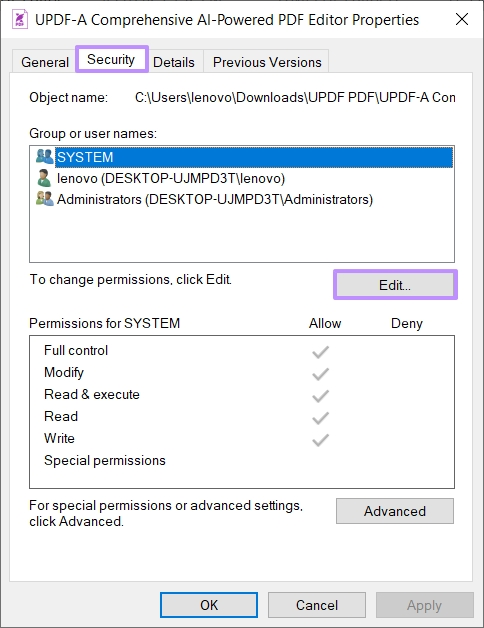Click the lenovo user icon

coord(44,178)
